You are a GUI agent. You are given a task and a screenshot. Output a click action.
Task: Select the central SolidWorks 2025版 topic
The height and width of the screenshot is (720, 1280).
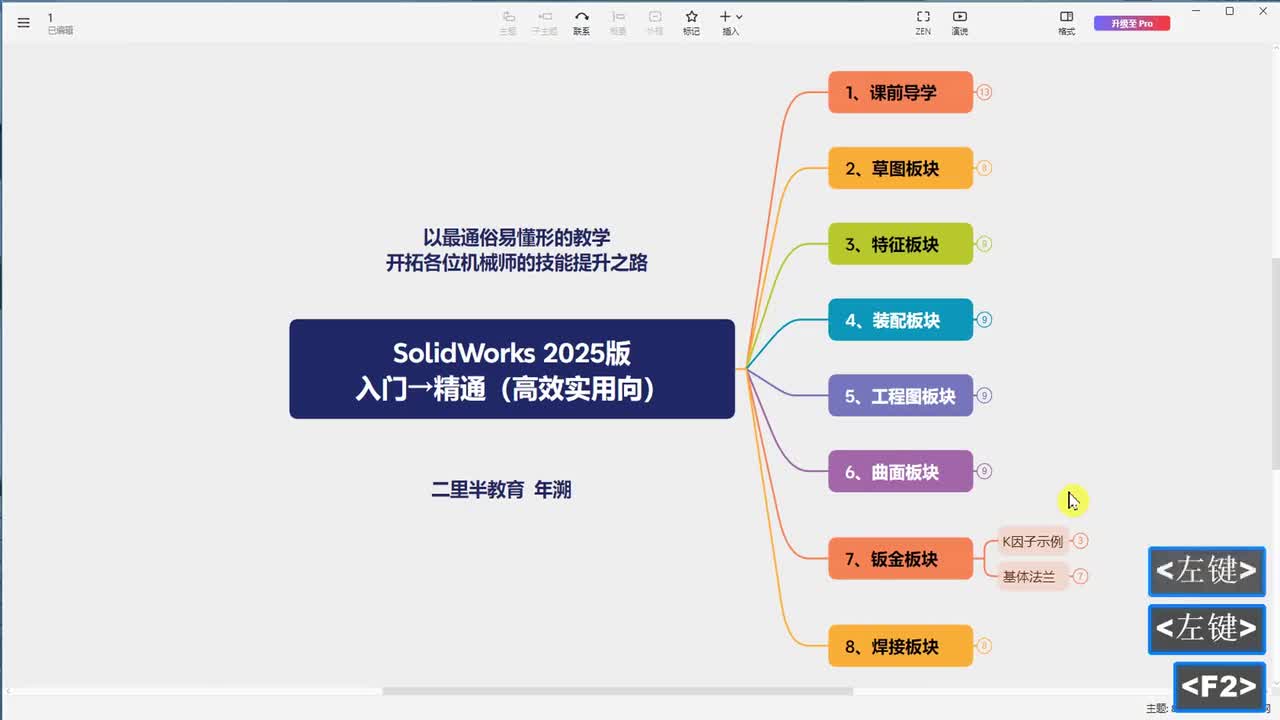(512, 369)
